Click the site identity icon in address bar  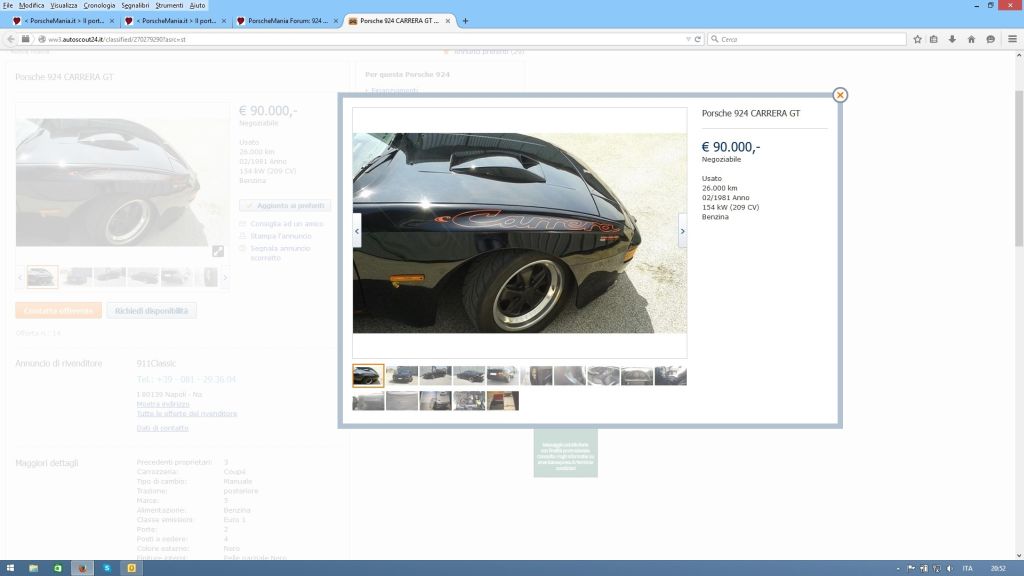42,39
